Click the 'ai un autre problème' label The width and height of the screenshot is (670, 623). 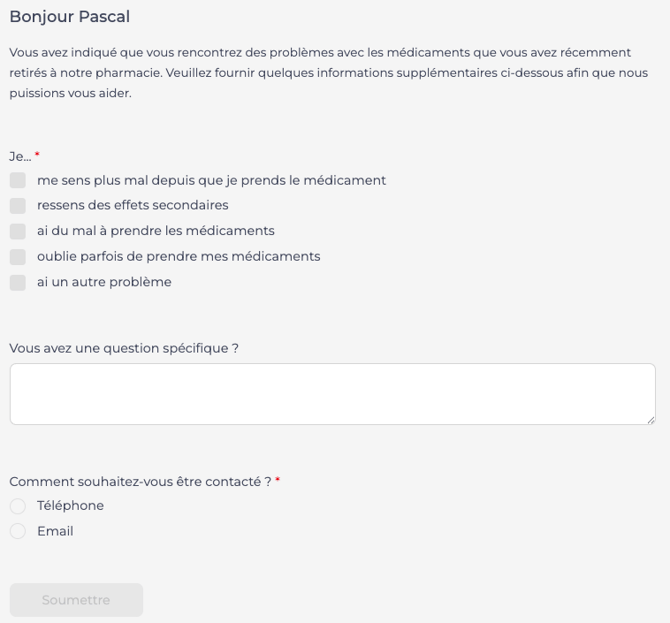[x=104, y=283]
